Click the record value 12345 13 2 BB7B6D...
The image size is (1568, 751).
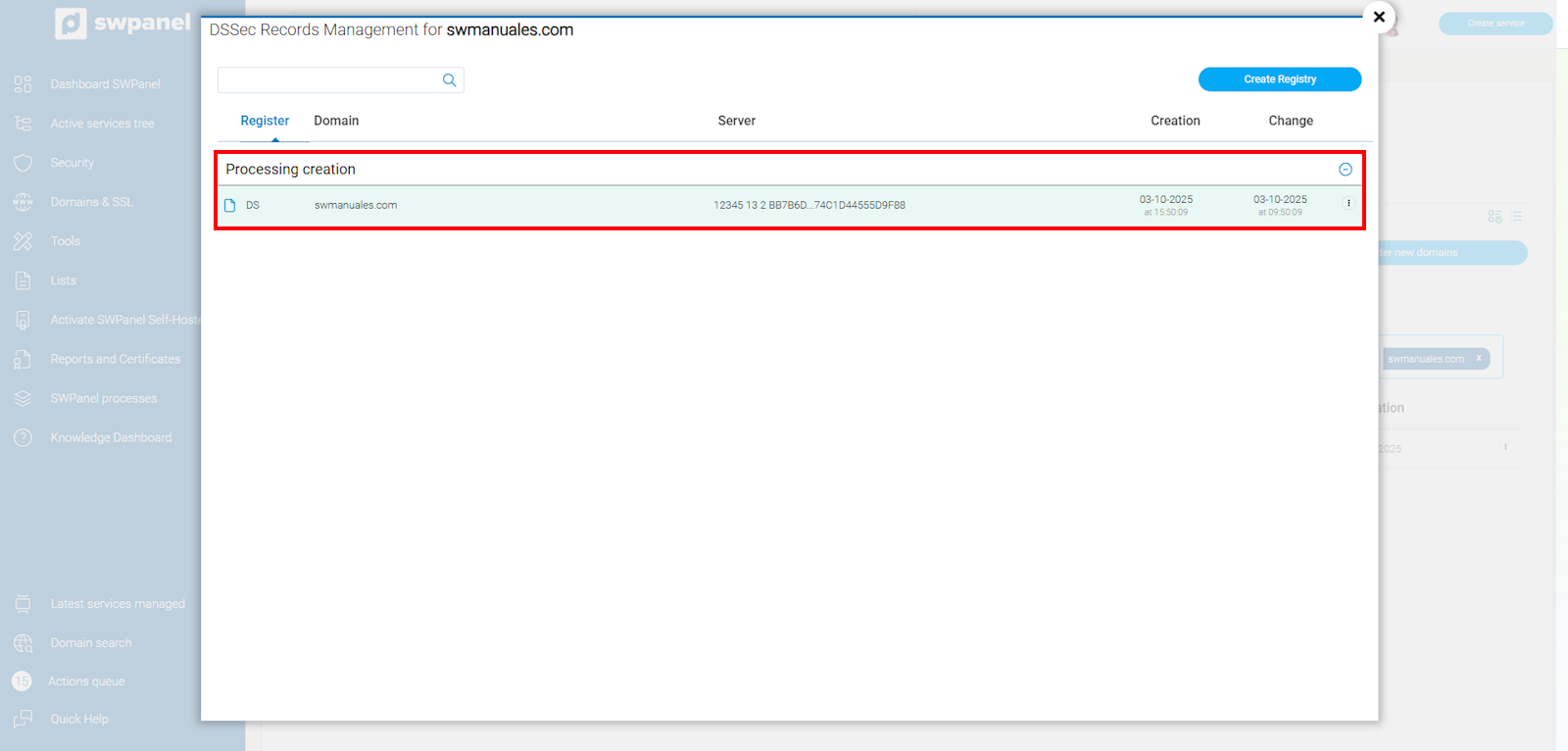tap(809, 205)
